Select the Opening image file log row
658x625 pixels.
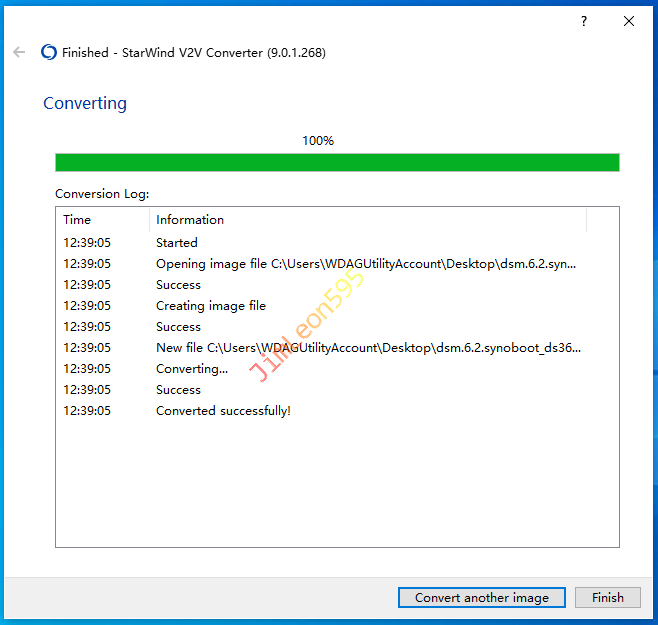pyautogui.click(x=365, y=264)
